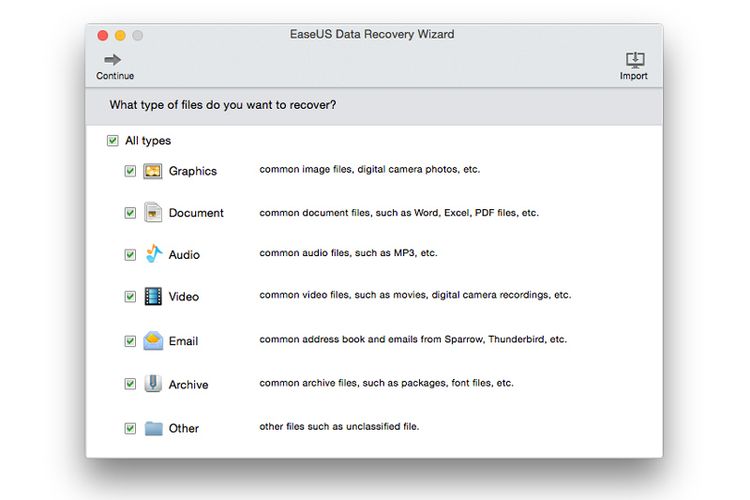Click the Audio music note icon

pos(154,254)
